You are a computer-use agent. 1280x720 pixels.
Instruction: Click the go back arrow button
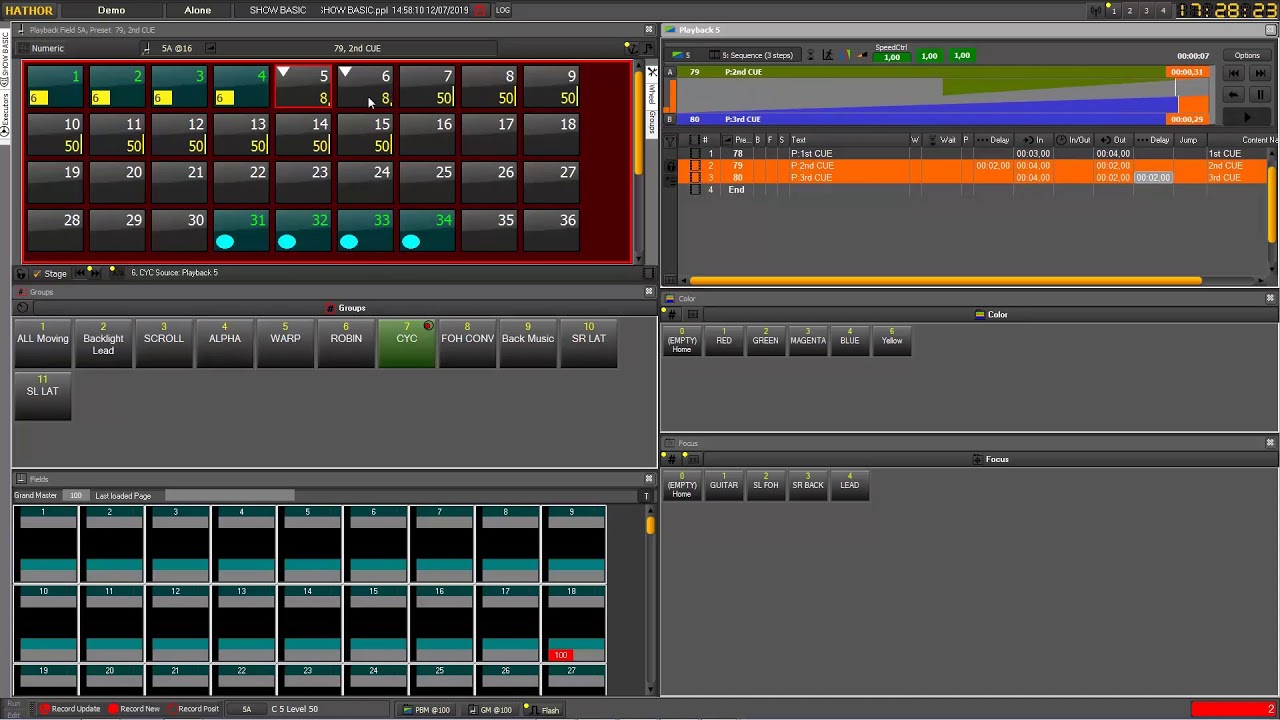pyautogui.click(x=1234, y=95)
